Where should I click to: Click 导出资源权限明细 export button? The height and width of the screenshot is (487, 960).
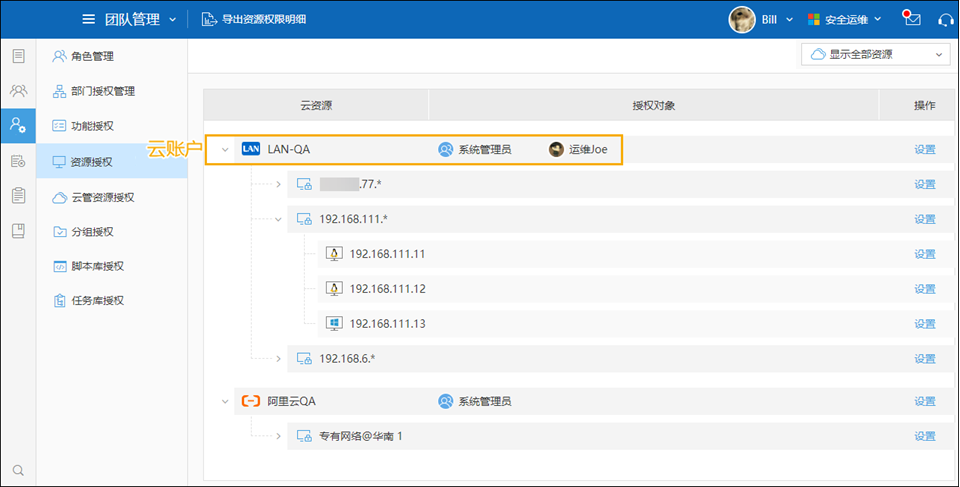pyautogui.click(x=256, y=19)
